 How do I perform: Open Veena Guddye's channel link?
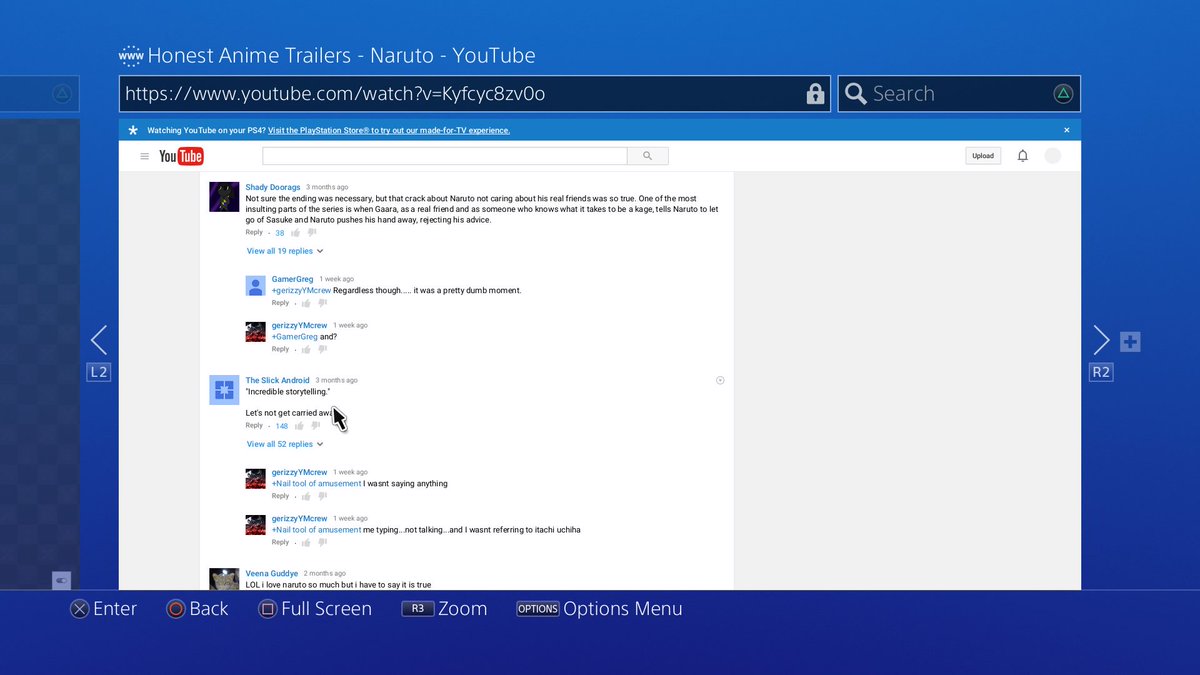pyautogui.click(x=272, y=573)
